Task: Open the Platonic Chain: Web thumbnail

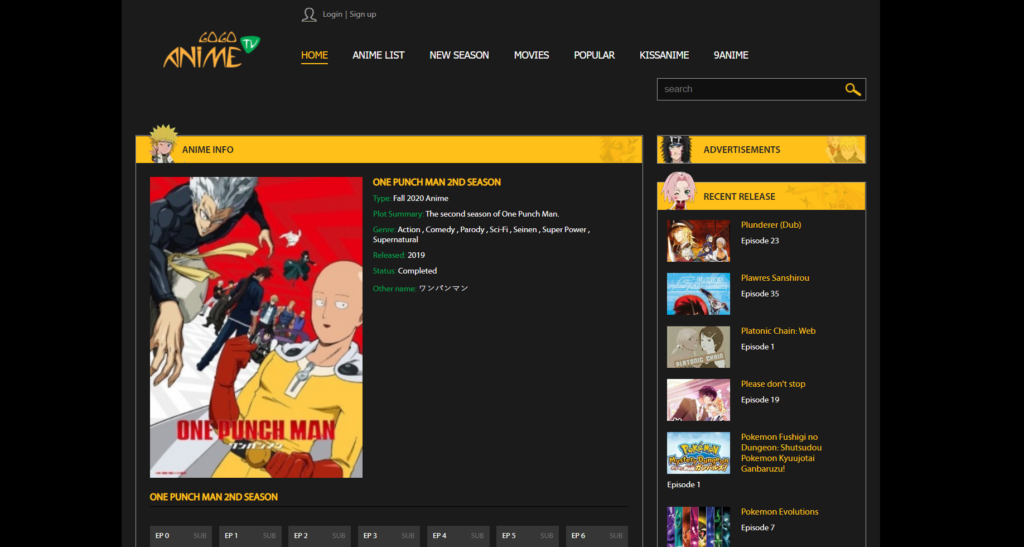Action: [698, 347]
